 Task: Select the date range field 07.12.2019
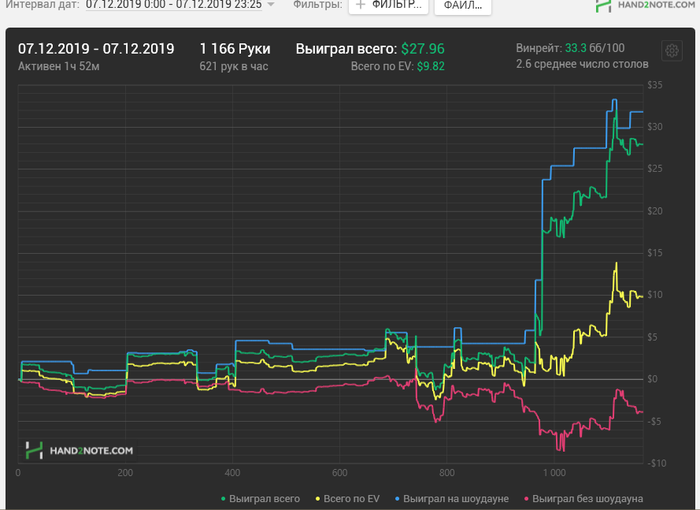coord(174,5)
